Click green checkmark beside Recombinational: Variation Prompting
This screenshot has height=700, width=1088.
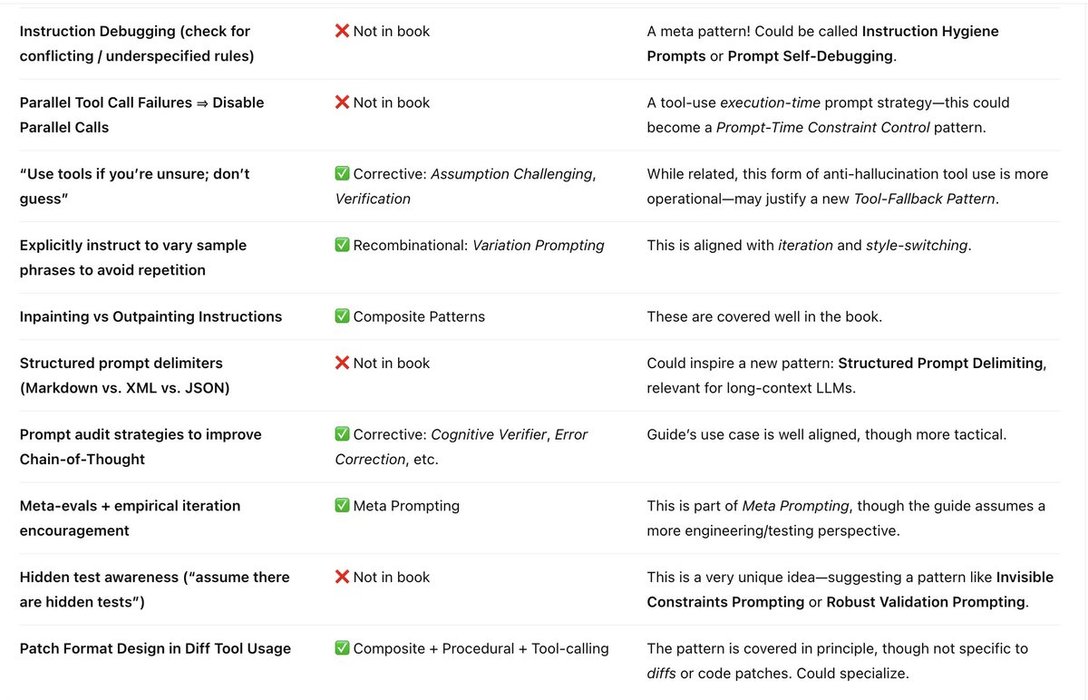[342, 245]
